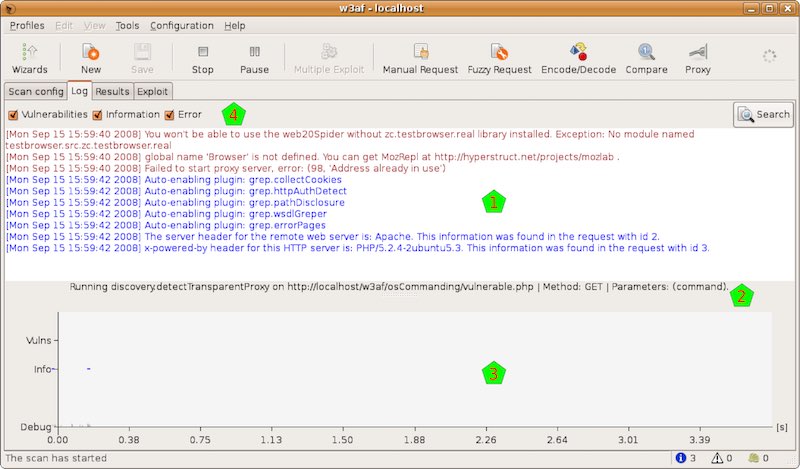Open the Proxy tool
The width and height of the screenshot is (800, 469).
click(x=697, y=58)
